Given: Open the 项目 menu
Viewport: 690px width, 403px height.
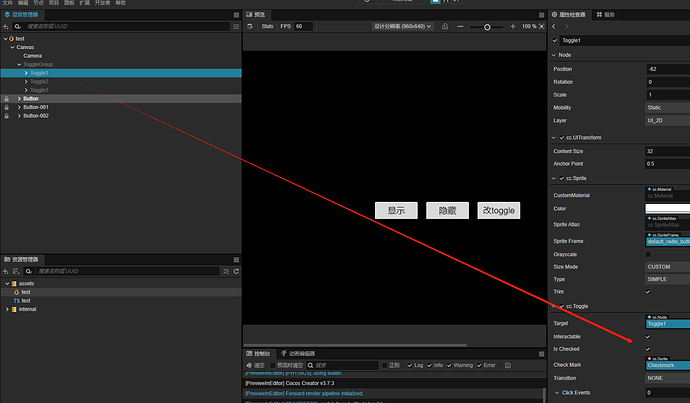Looking at the screenshot, I should tap(54, 3).
